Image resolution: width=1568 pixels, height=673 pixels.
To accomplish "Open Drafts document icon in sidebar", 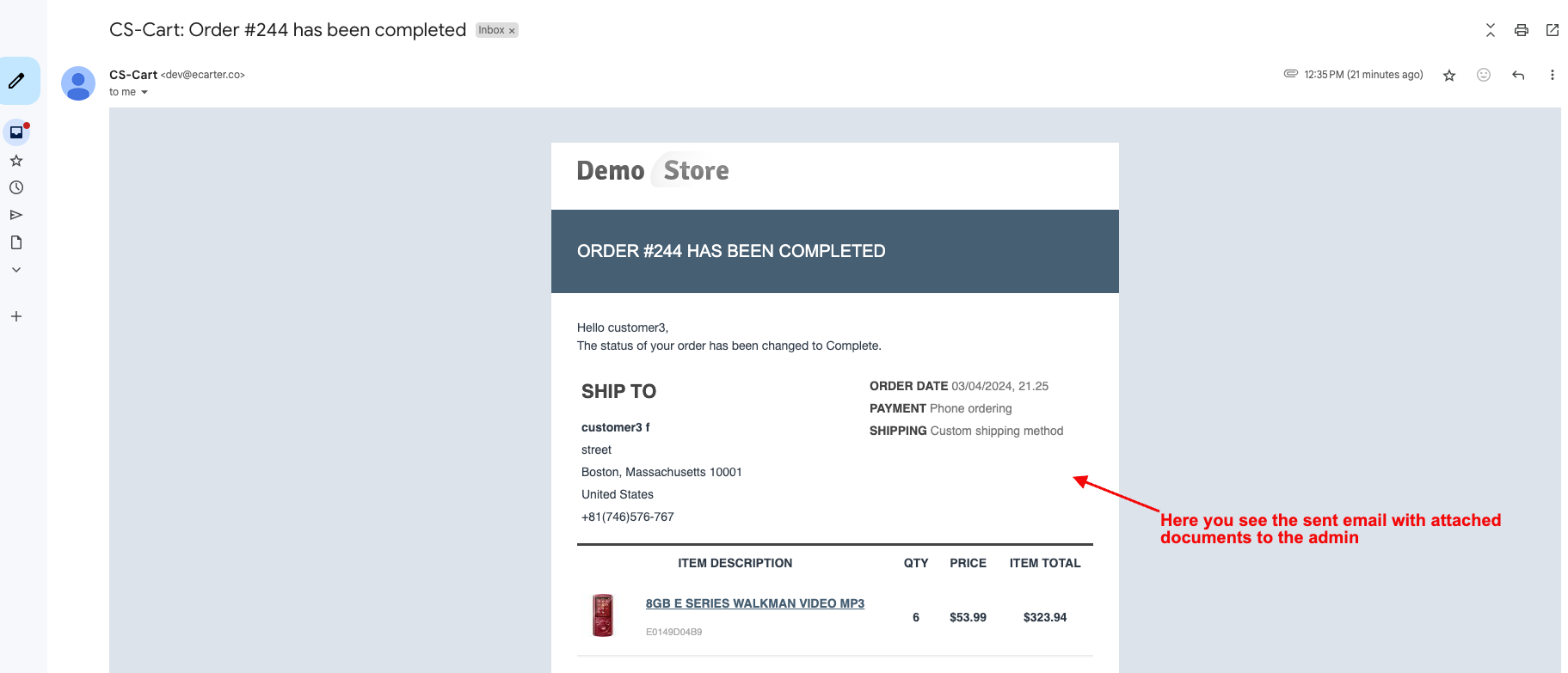I will point(16,242).
